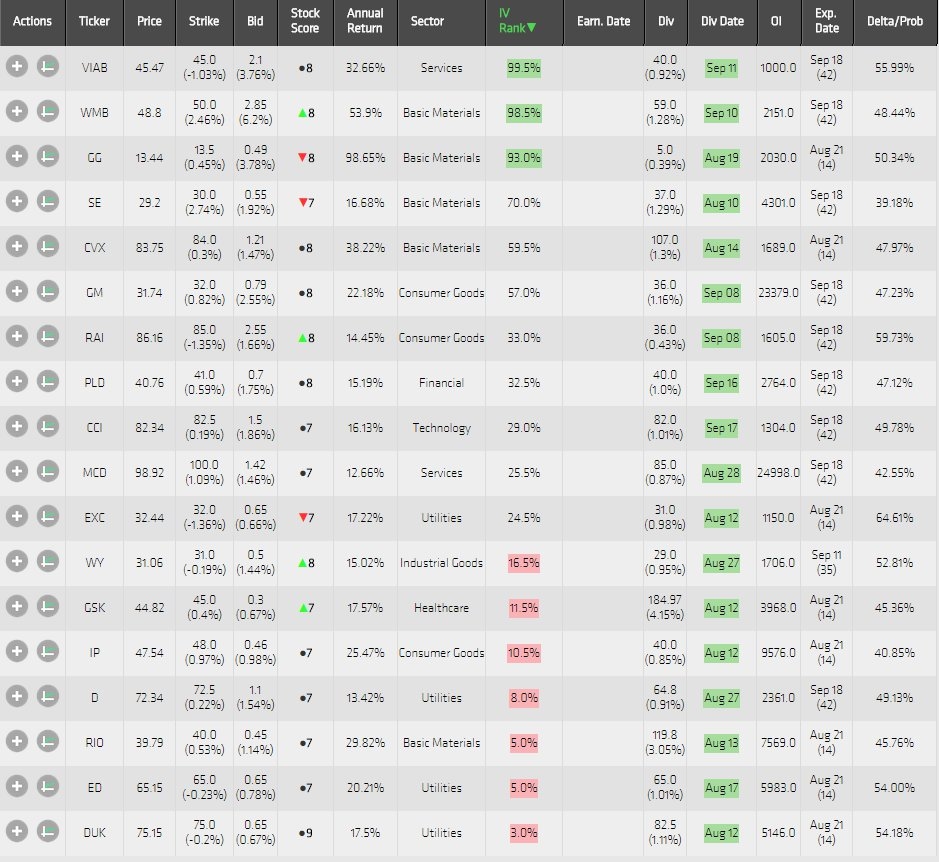Click the Financial sector cell
Screen dimensions: 939x862
tap(441, 383)
